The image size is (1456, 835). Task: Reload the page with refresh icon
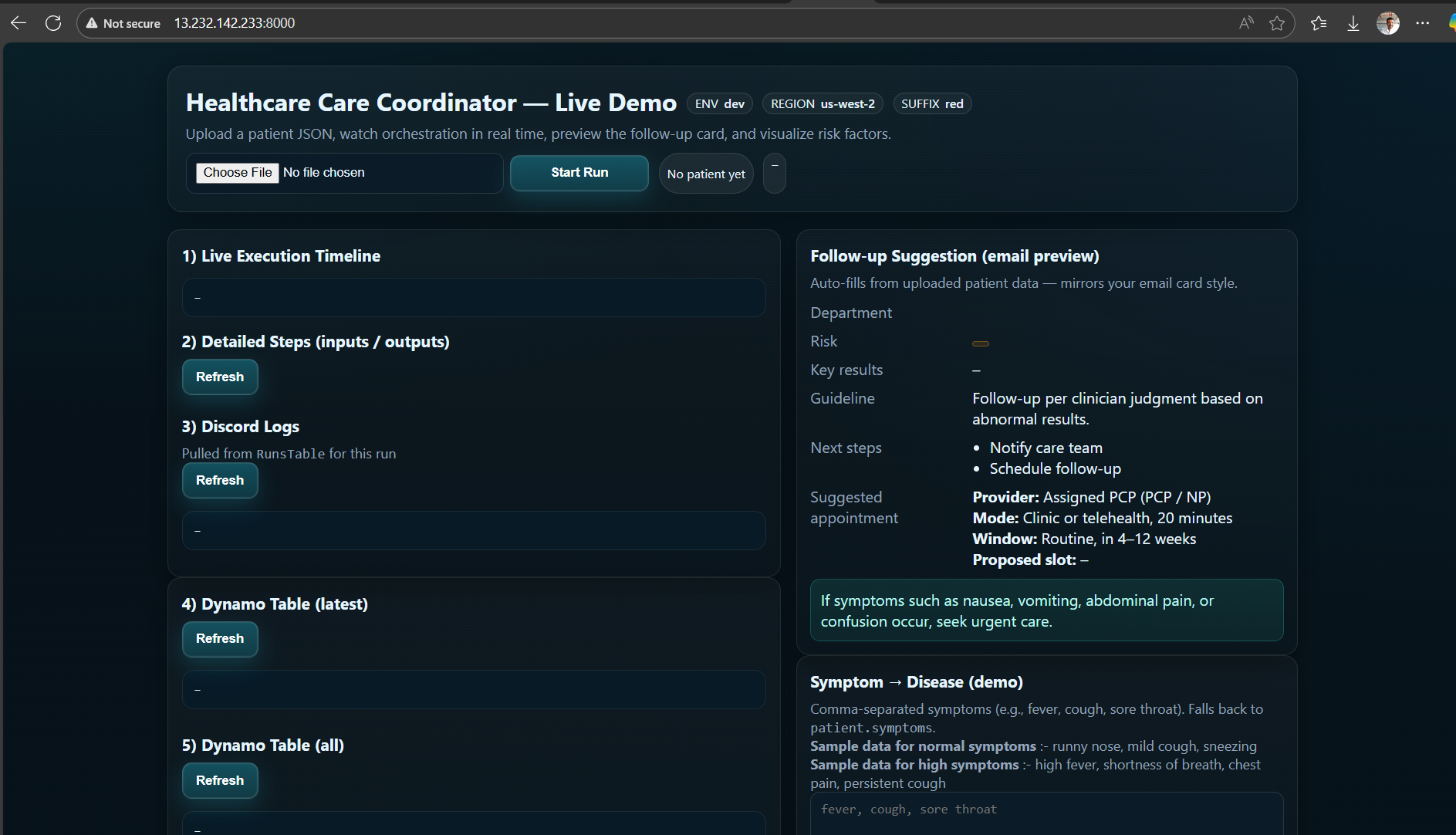(53, 23)
